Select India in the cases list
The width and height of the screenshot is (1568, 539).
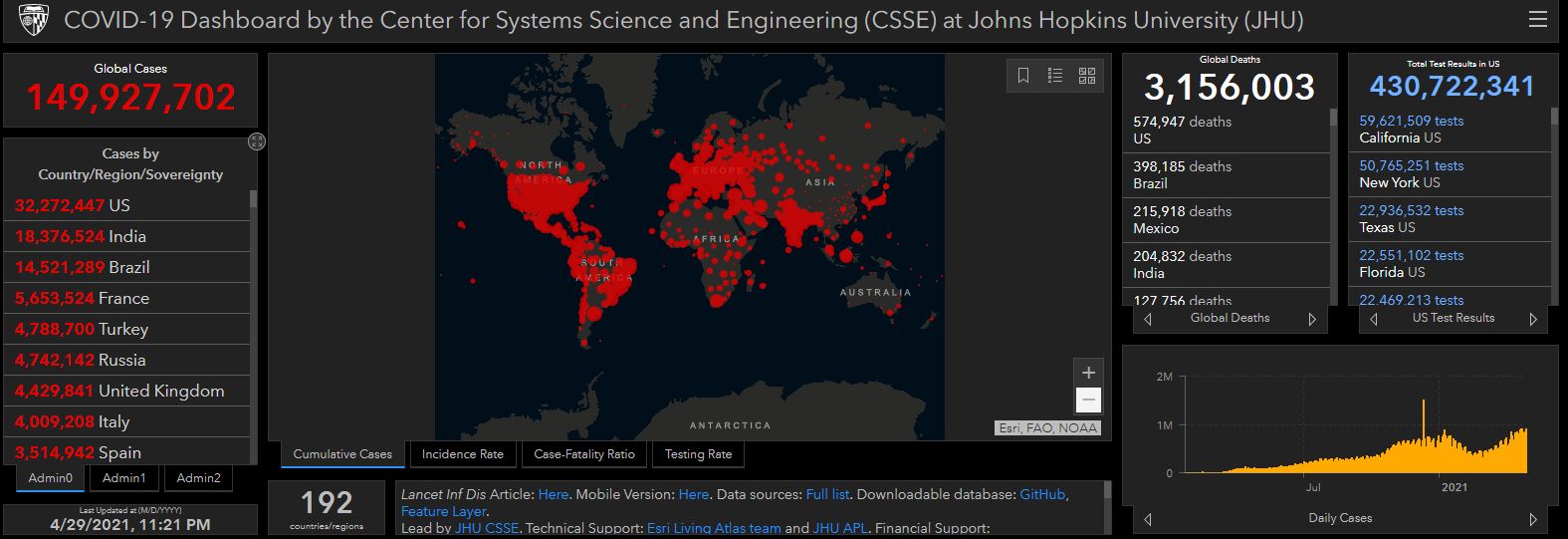point(126,236)
